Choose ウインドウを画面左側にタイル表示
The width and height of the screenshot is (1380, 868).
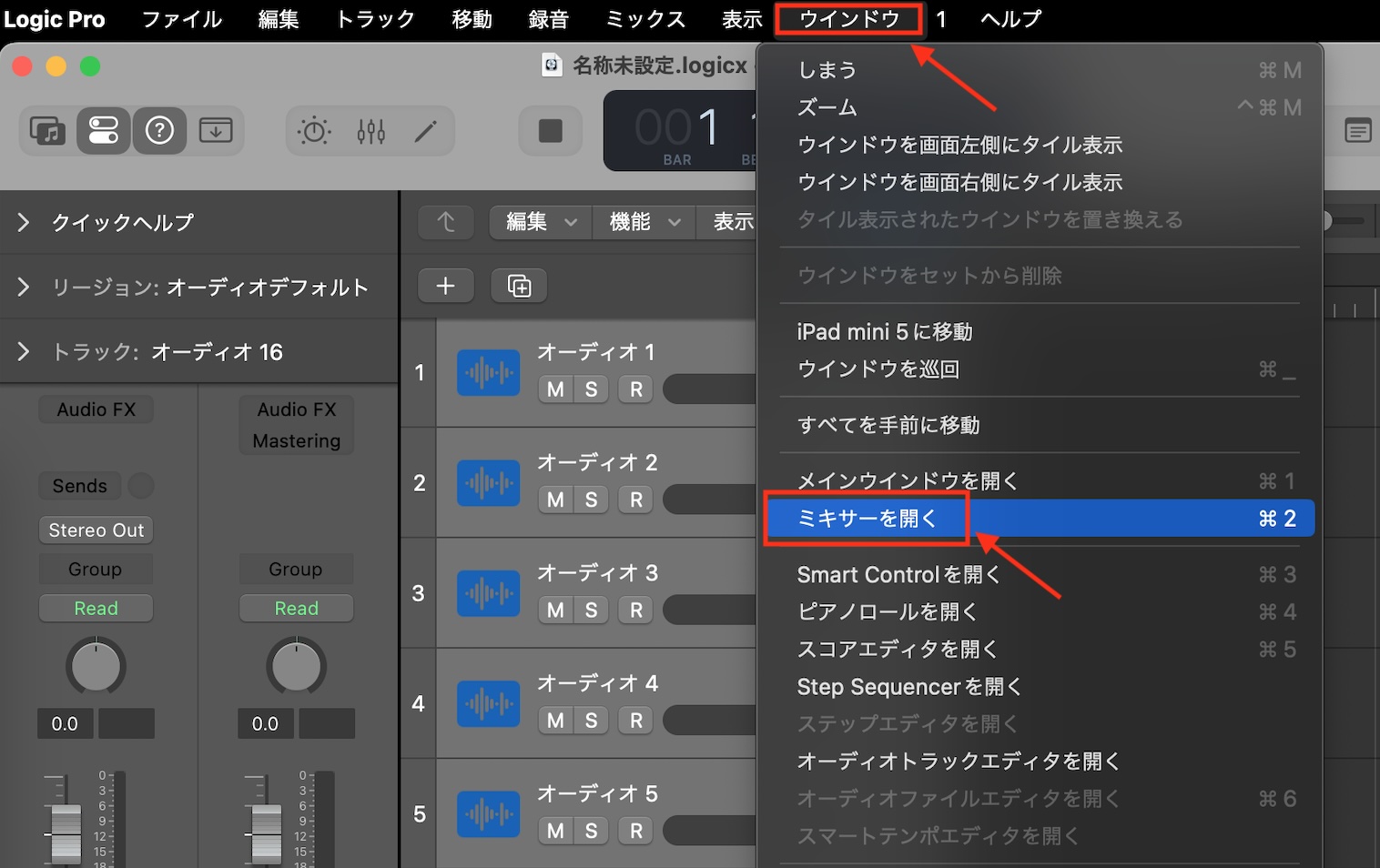point(1040,146)
